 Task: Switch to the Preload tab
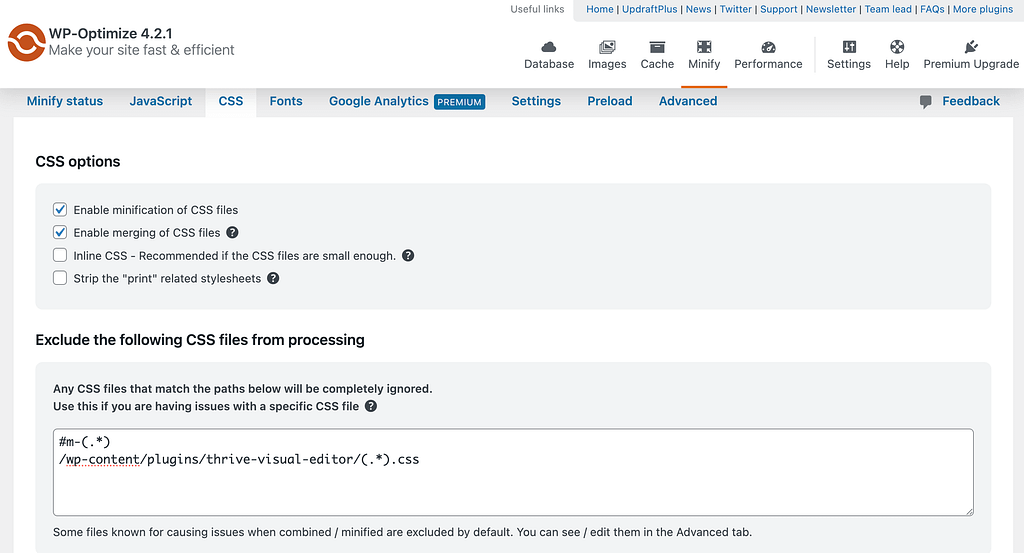pyautogui.click(x=610, y=101)
